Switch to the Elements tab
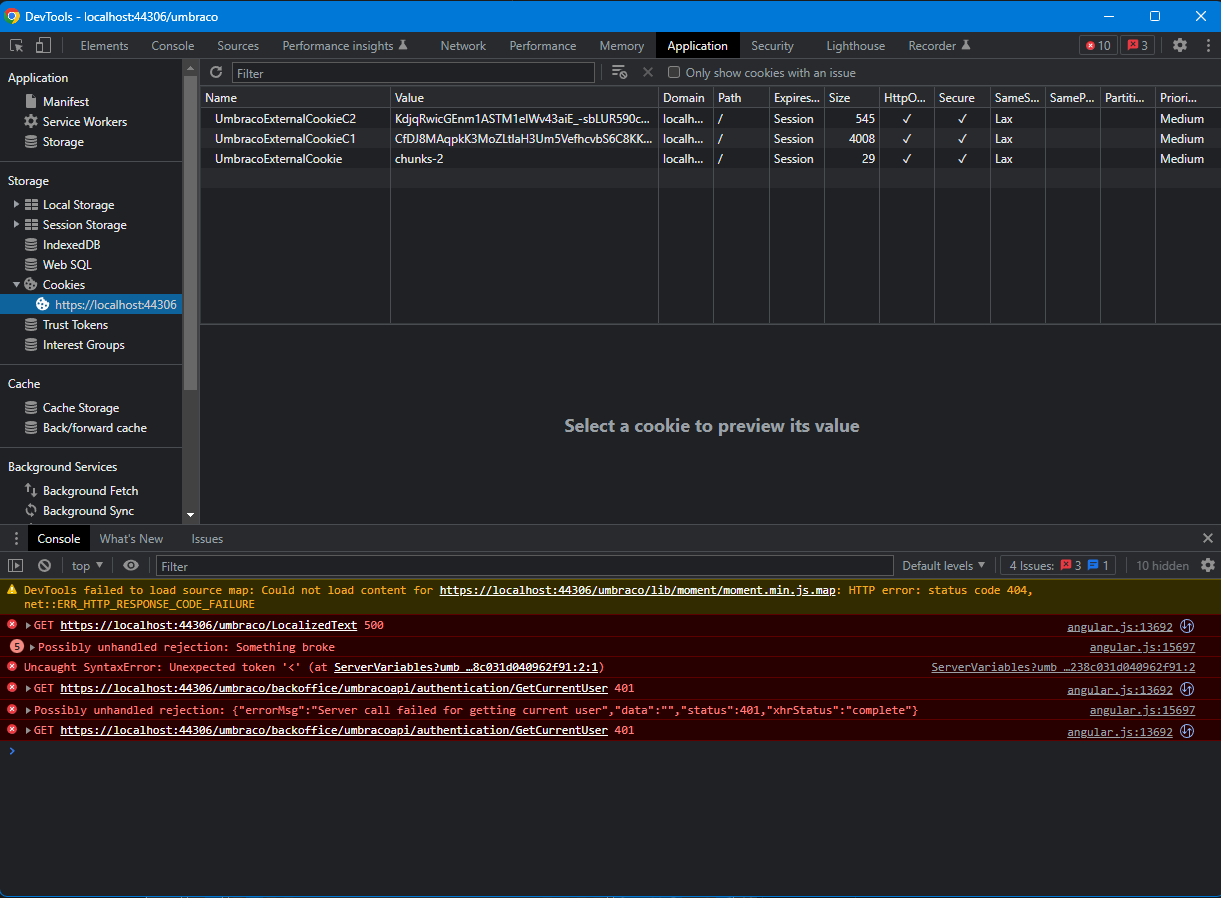Viewport: 1221px width, 898px height. 104,45
